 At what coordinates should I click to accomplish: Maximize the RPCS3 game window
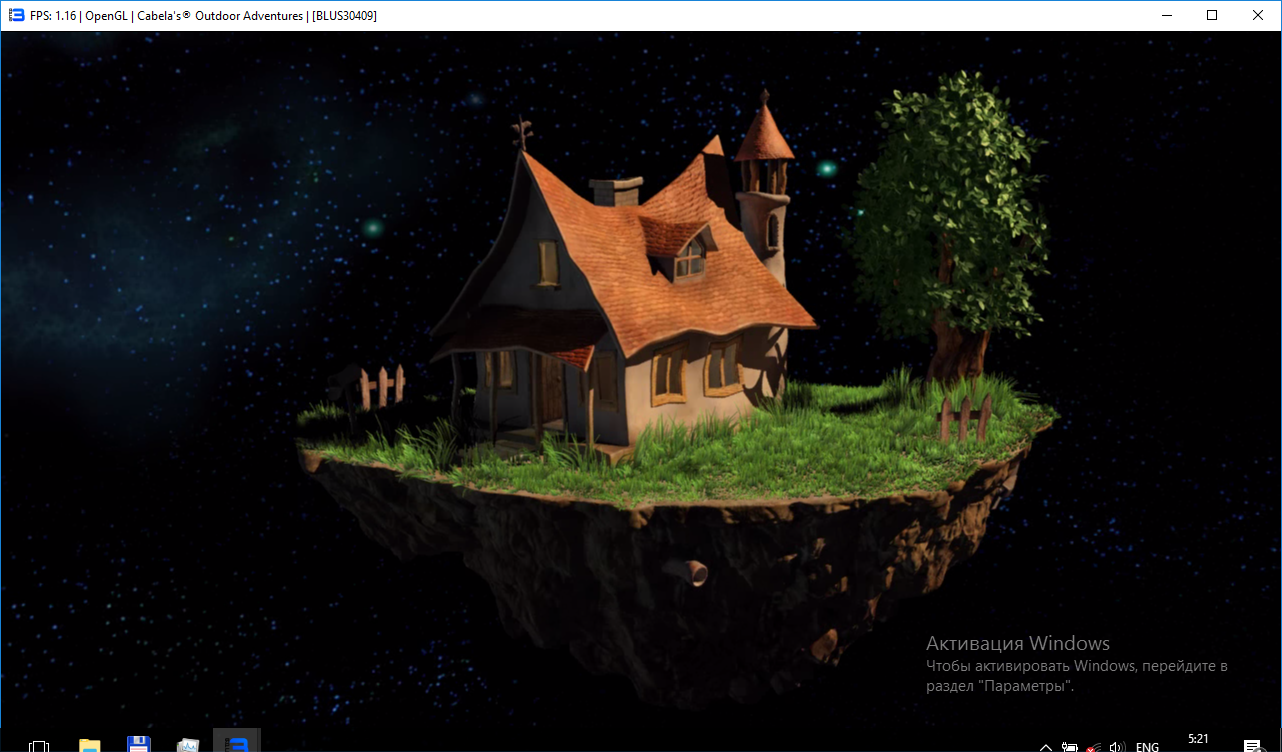click(x=1212, y=15)
